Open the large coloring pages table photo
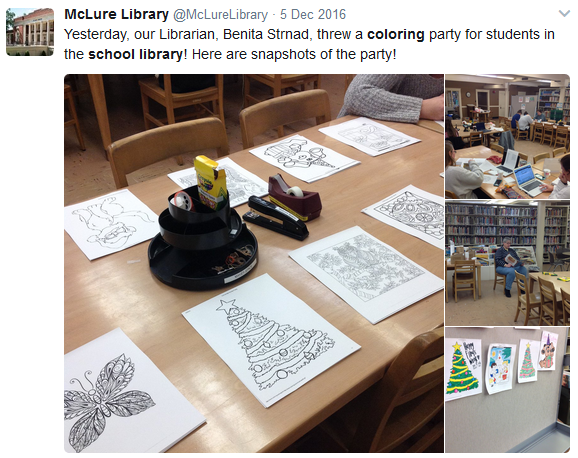This screenshot has width=578, height=458. coord(254,263)
